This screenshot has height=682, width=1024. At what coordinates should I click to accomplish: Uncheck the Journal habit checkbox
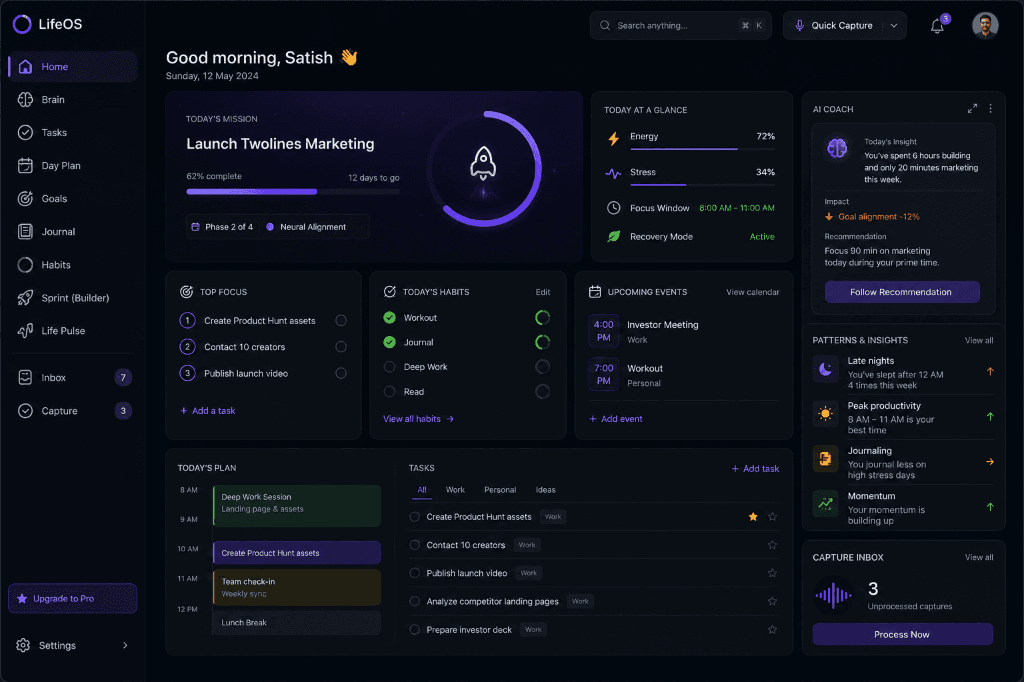pos(389,342)
